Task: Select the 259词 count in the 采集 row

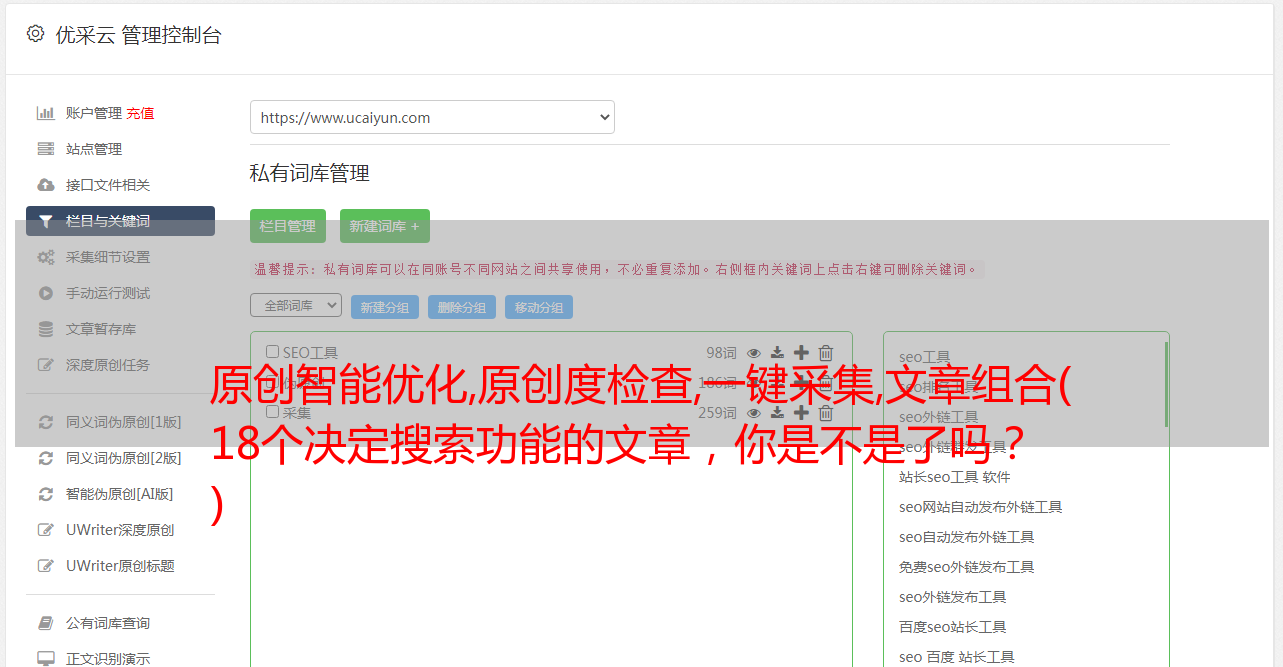Action: pyautogui.click(x=717, y=412)
